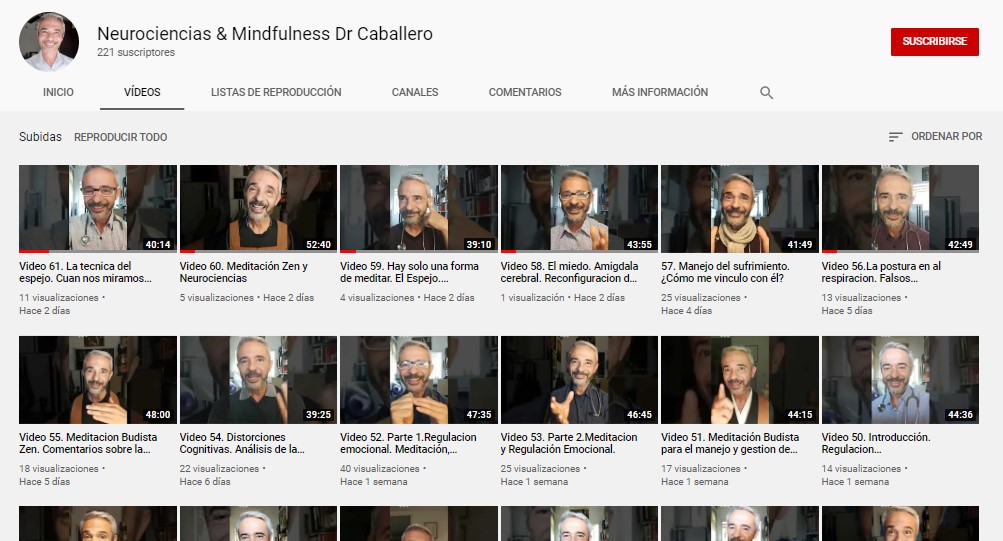
Task: Open the Dr Caballero channel avatar
Action: (x=49, y=42)
